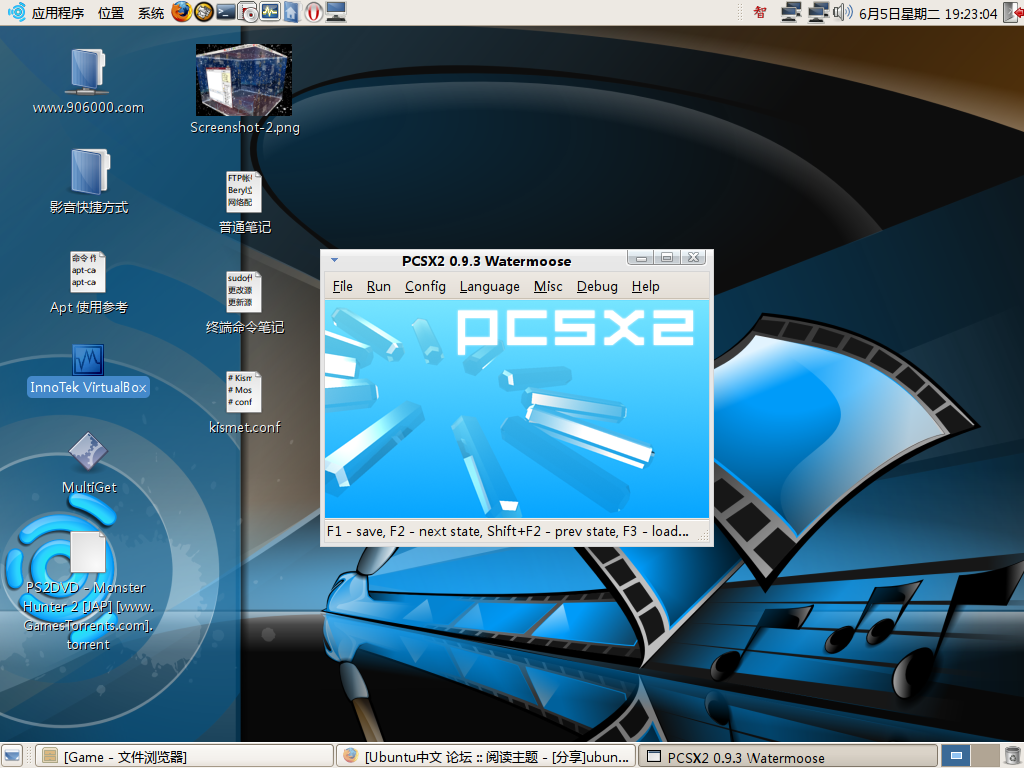The image size is (1024, 768).
Task: Open the Misc menu in PCSX2
Action: (548, 287)
